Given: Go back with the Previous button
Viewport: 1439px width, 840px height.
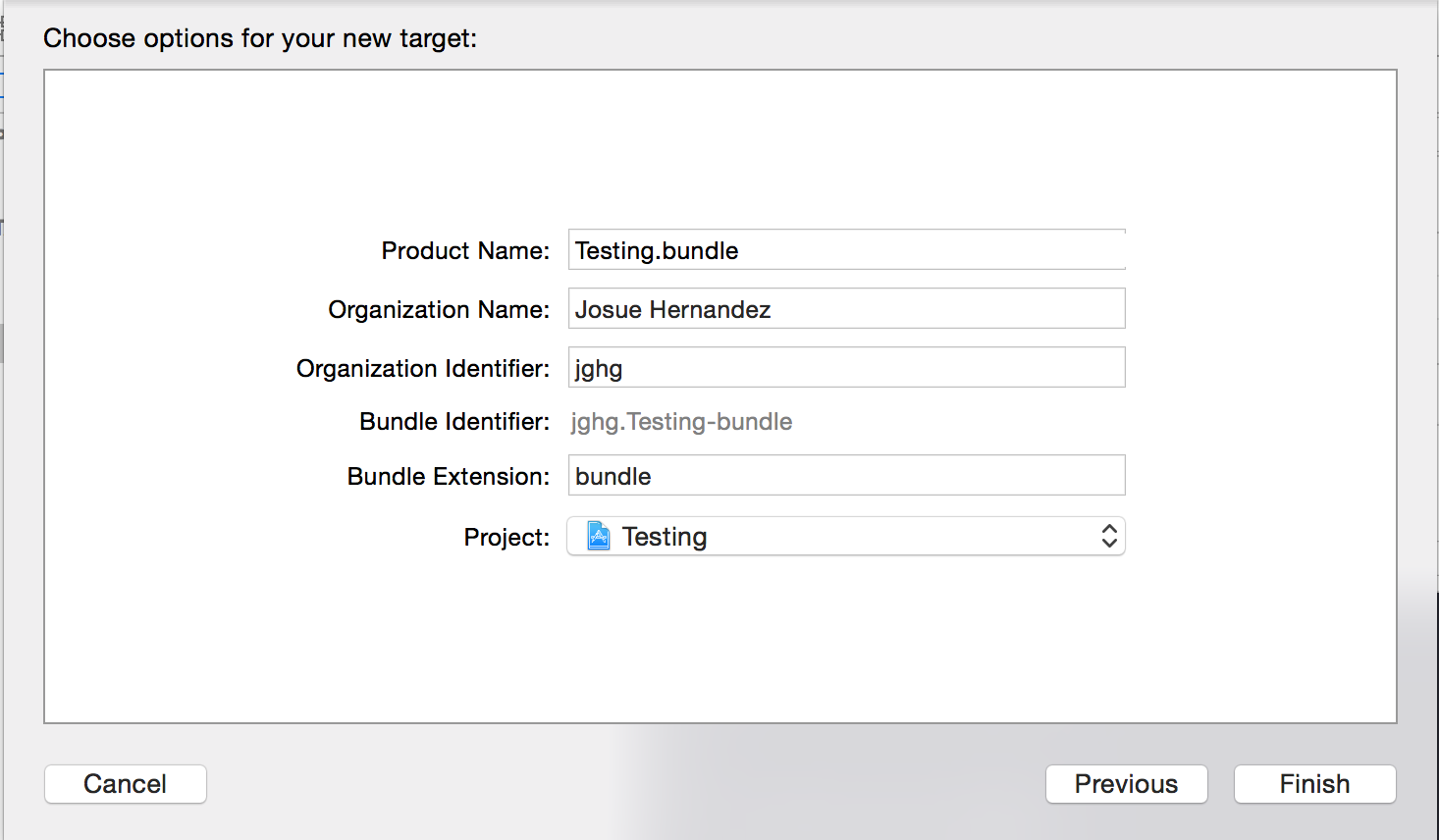Looking at the screenshot, I should tap(1127, 784).
